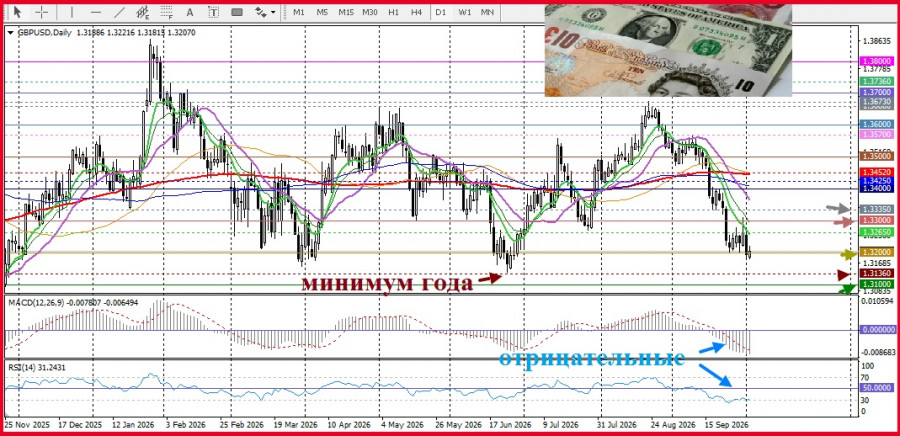
Task: Click the green 1.37360 price label
Action: [877, 83]
